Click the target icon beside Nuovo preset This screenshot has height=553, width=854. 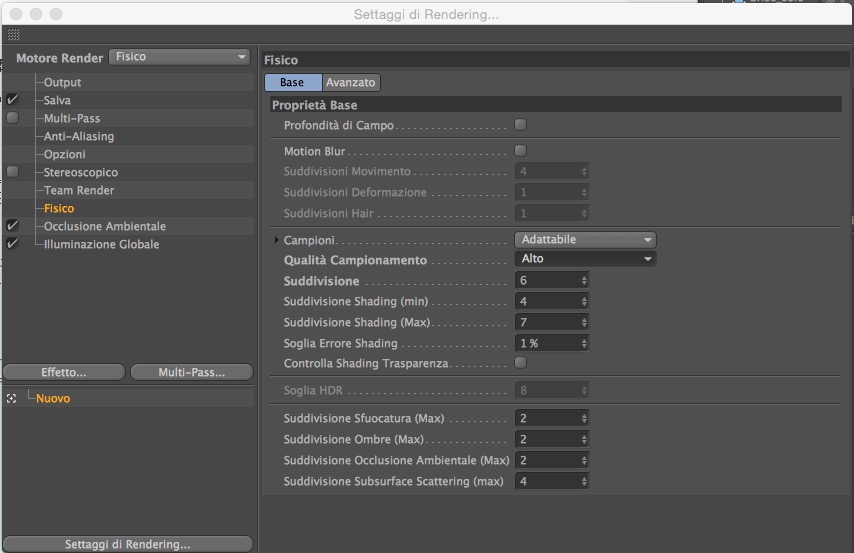pos(11,399)
